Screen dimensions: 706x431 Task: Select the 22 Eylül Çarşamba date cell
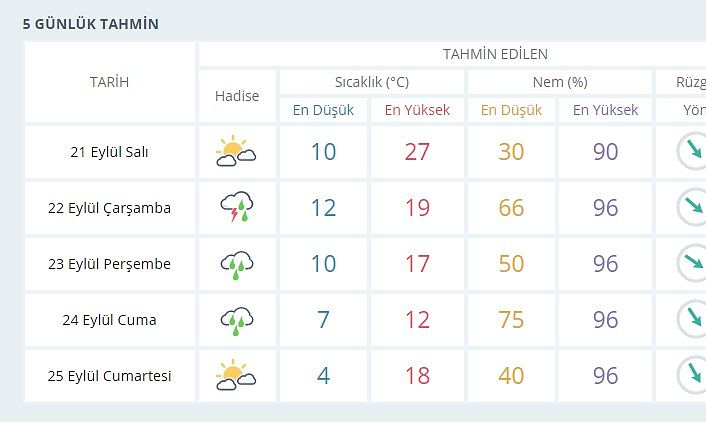[x=109, y=208]
